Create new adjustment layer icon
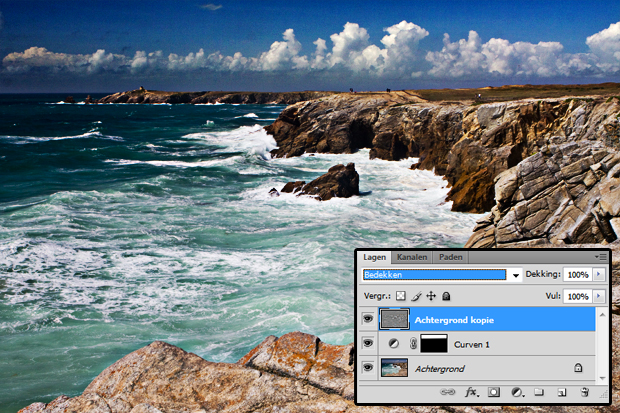The image size is (620, 413). (x=517, y=392)
